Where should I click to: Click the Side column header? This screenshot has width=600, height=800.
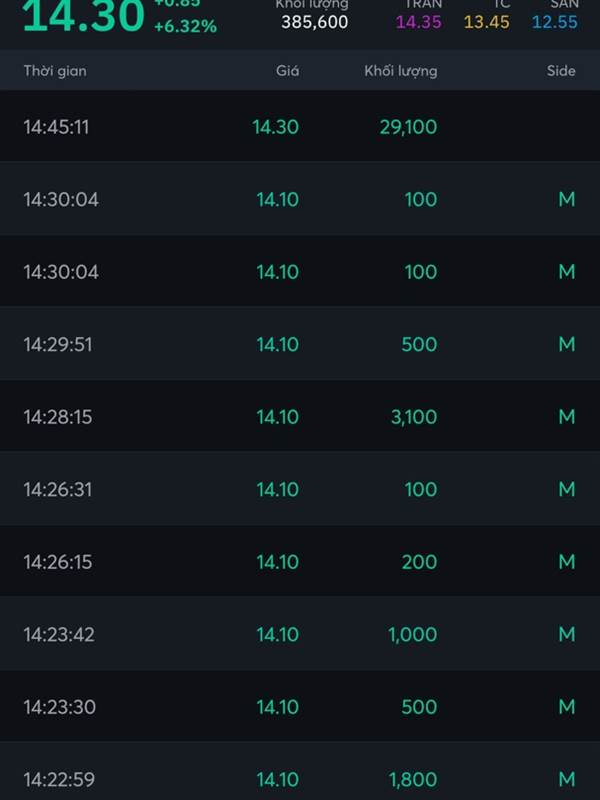point(561,71)
